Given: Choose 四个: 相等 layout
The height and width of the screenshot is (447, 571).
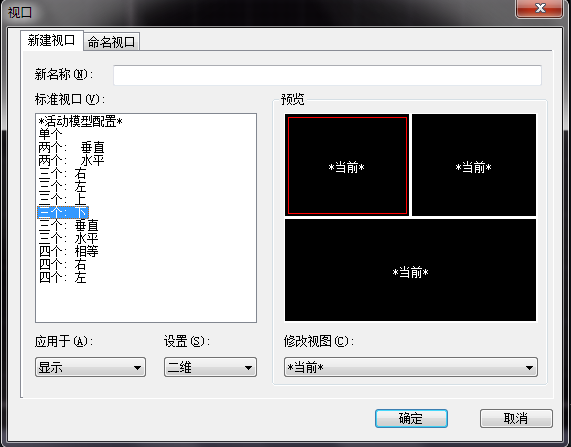Looking at the screenshot, I should click(x=68, y=251).
